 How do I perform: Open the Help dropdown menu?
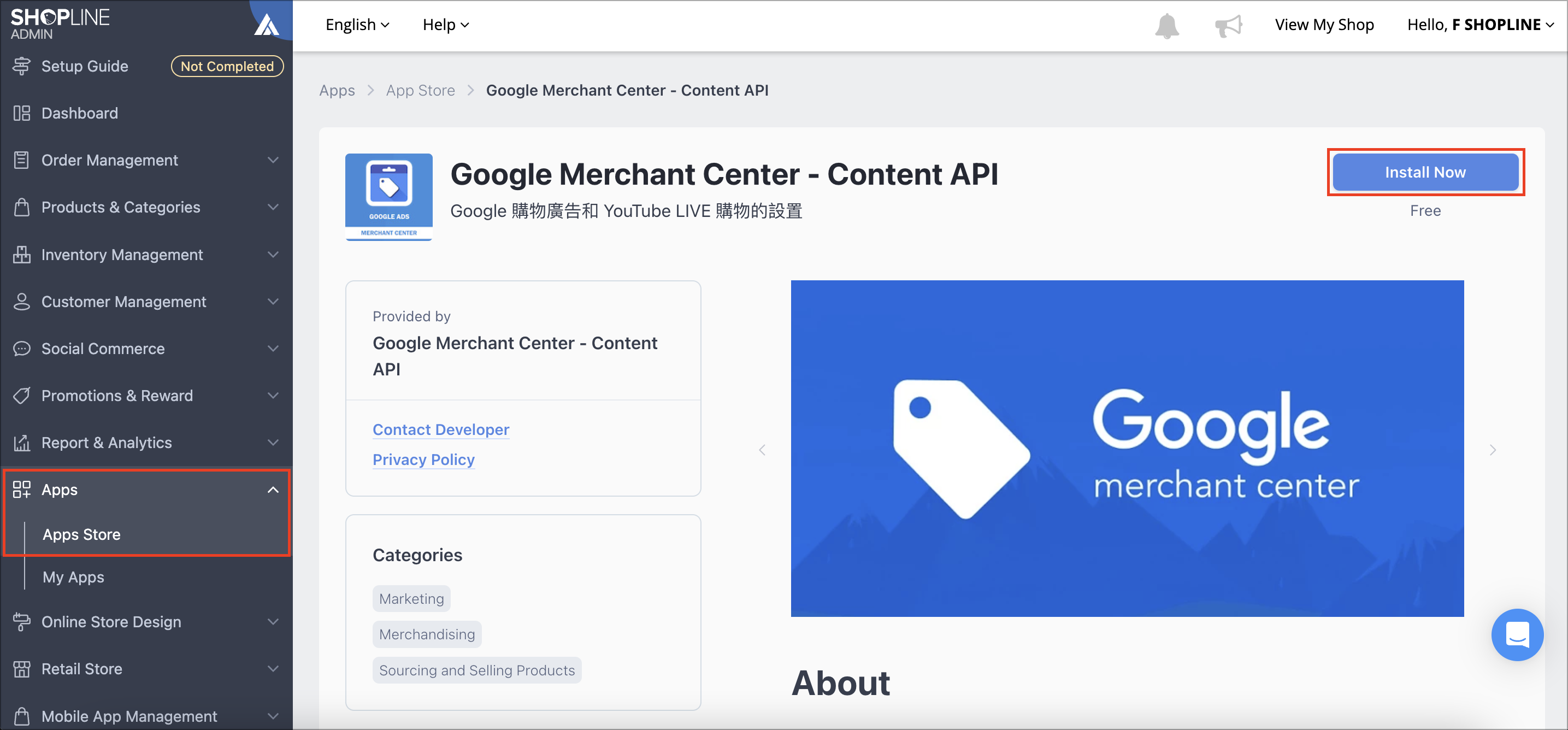[446, 25]
